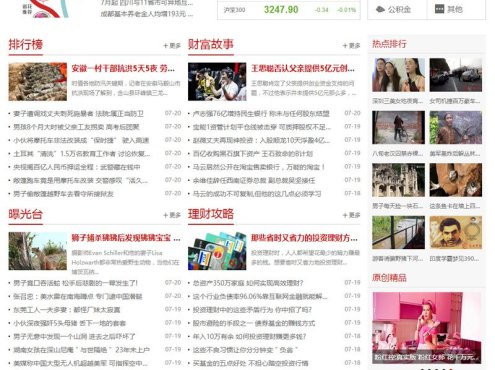The width and height of the screenshot is (495, 370).
Task: Open the esports photo thumbnail in 财富故事
Action: (217, 82)
